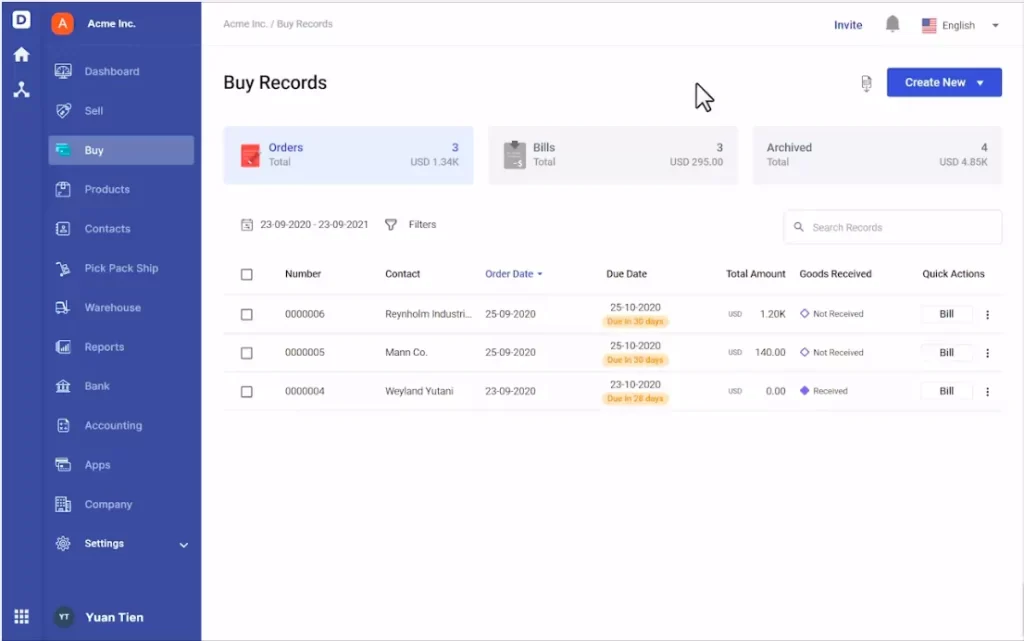Click the Bills clipboard icon
This screenshot has width=1024, height=641.
coord(515,155)
